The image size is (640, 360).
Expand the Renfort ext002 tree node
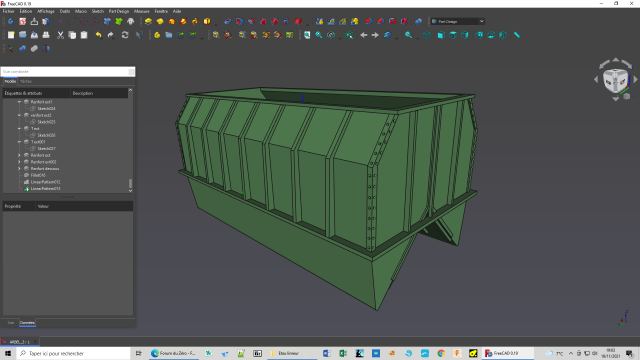(x=19, y=162)
